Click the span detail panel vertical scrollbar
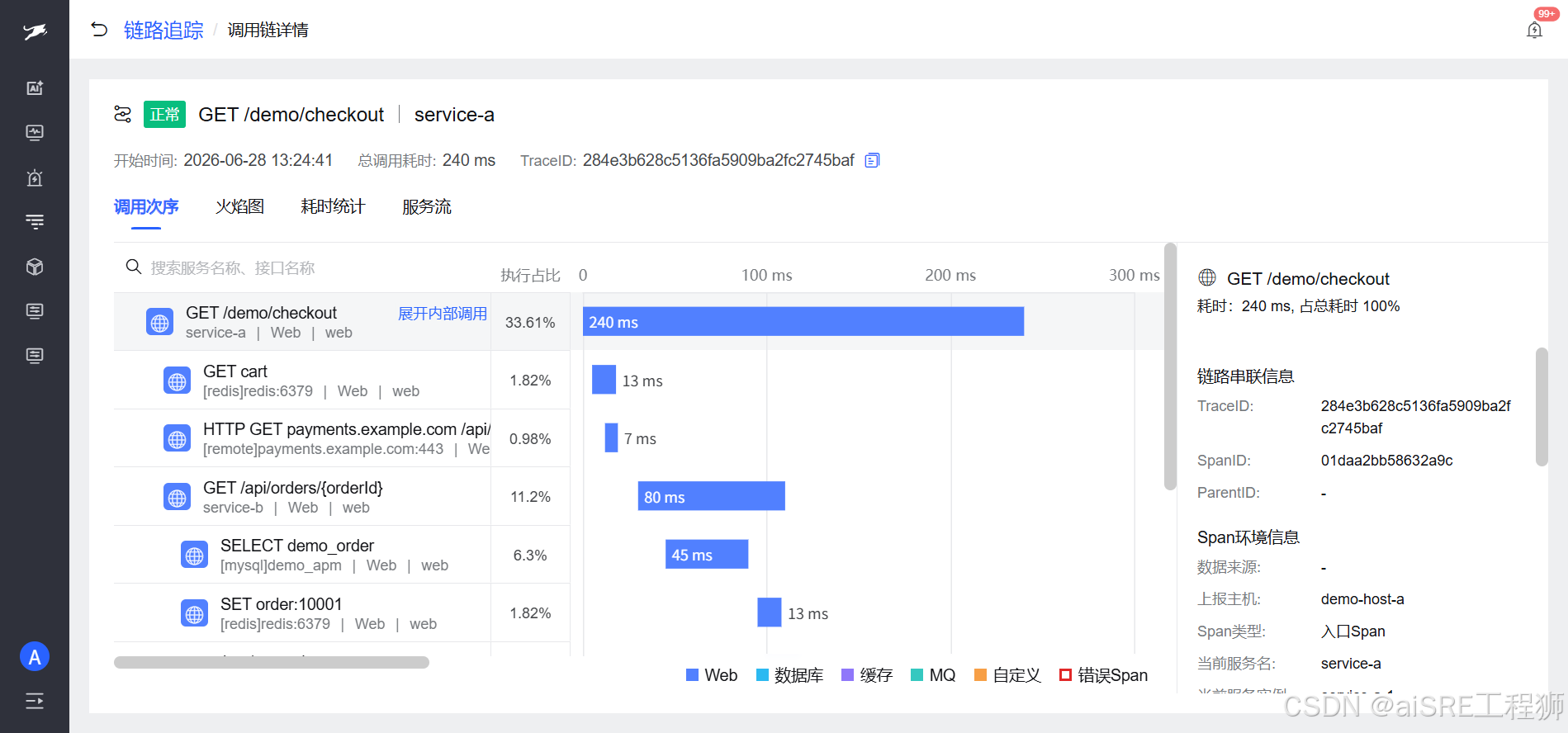 (x=1542, y=407)
